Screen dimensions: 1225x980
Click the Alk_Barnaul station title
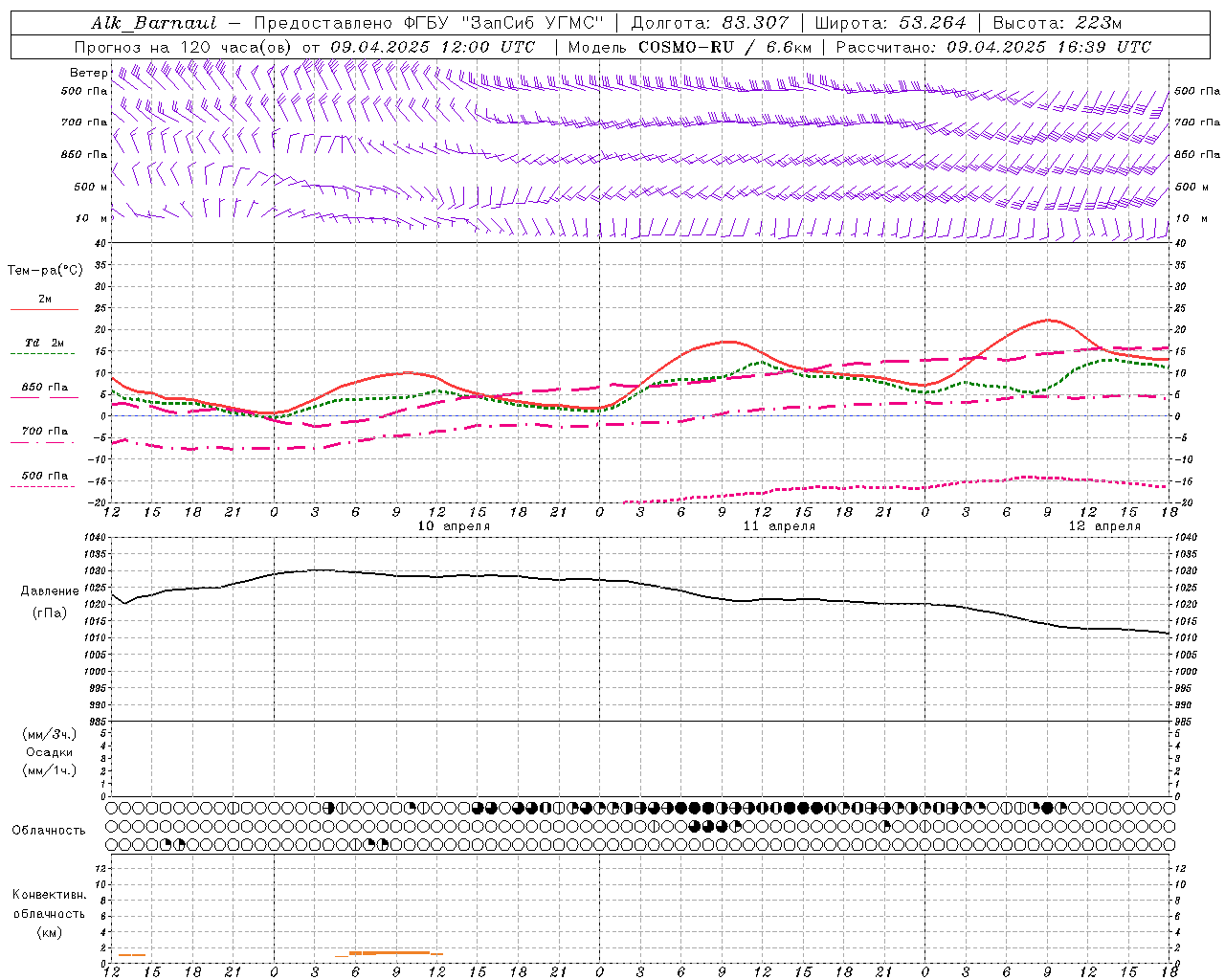click(154, 23)
